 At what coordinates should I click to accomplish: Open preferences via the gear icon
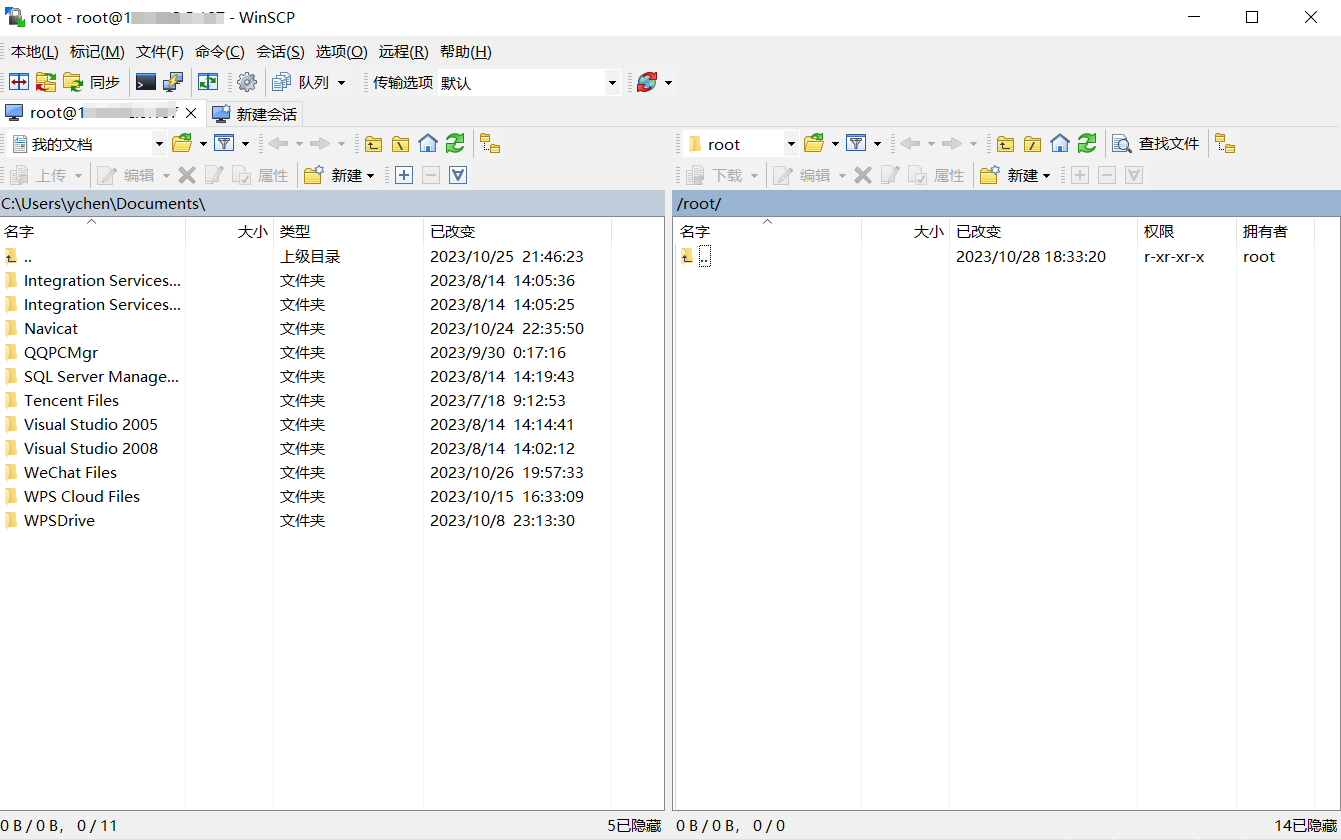(x=247, y=82)
